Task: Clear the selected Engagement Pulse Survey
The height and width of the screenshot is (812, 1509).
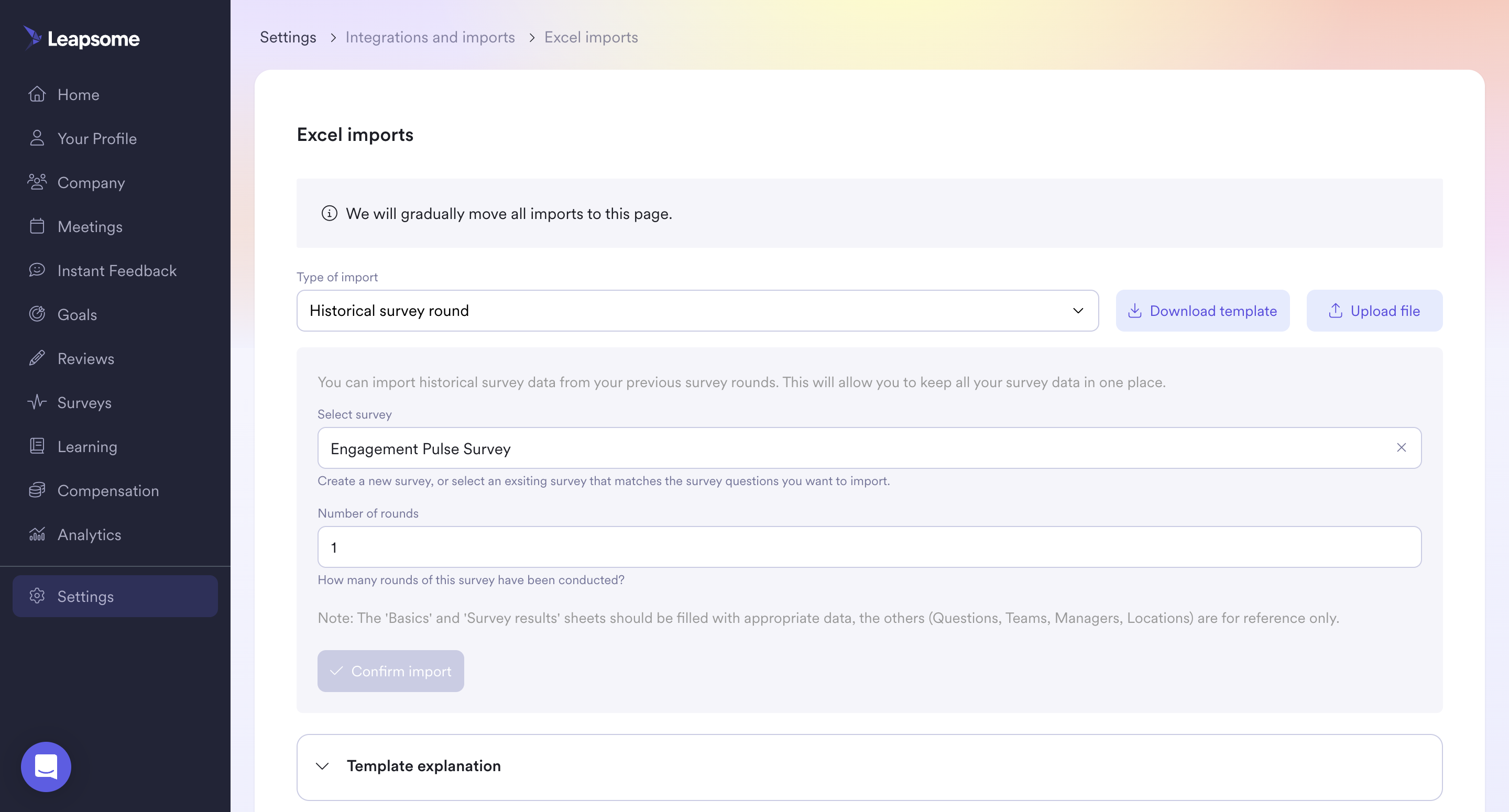Action: (x=1401, y=447)
